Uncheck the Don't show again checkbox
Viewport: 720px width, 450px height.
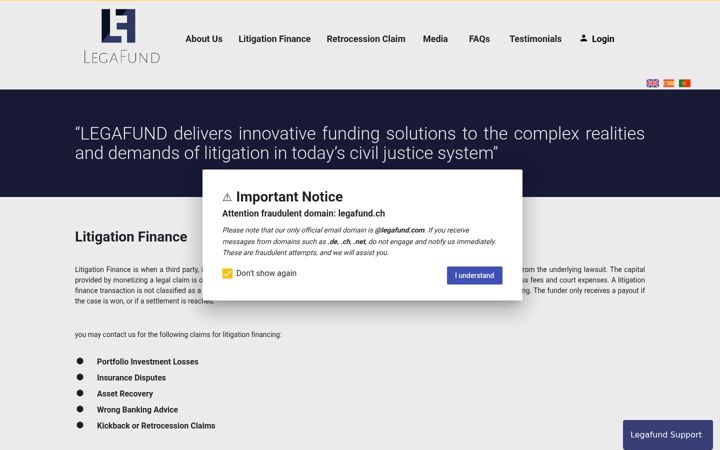coord(227,274)
